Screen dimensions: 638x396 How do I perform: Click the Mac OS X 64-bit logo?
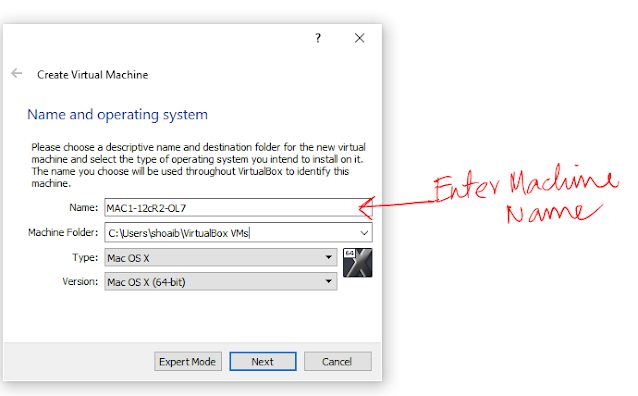[358, 263]
